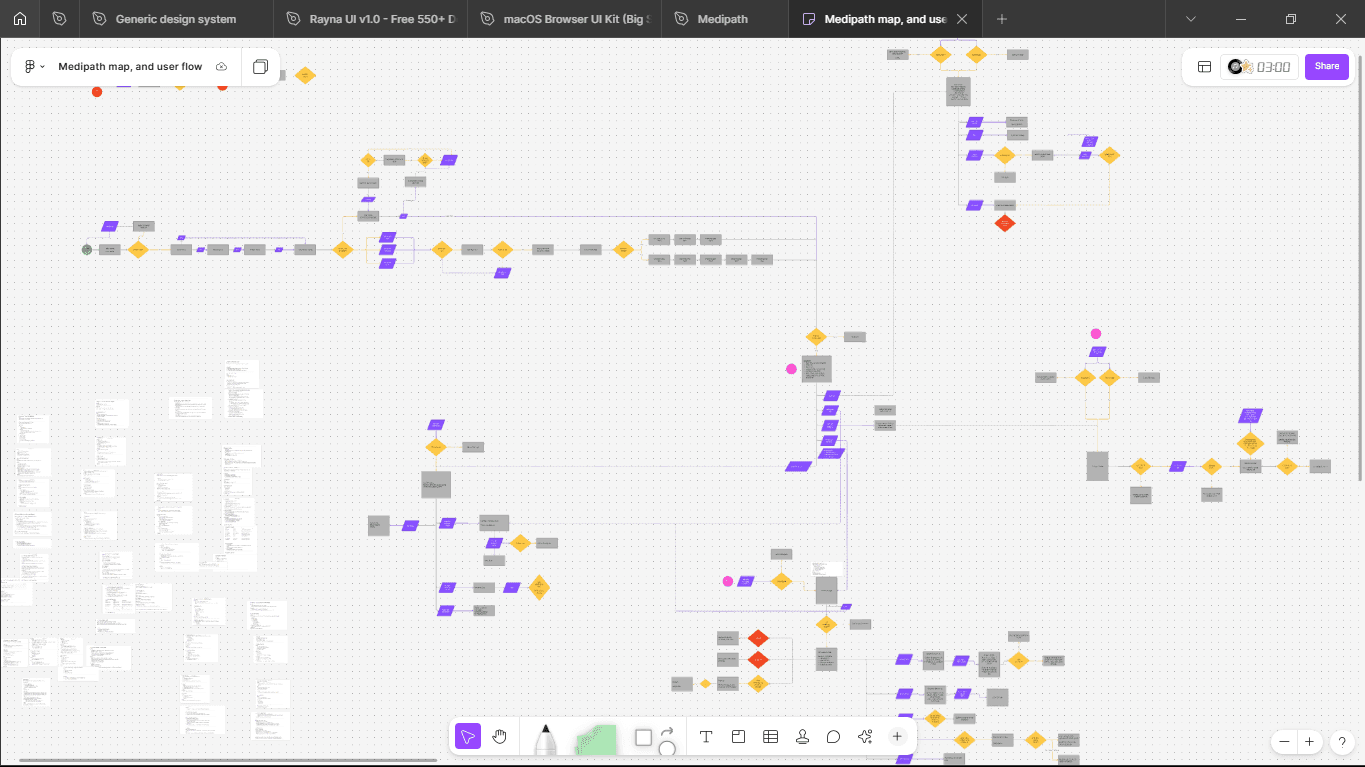Expand the tab list chevron
Screen dimensions: 1365x767
[x=1191, y=19]
